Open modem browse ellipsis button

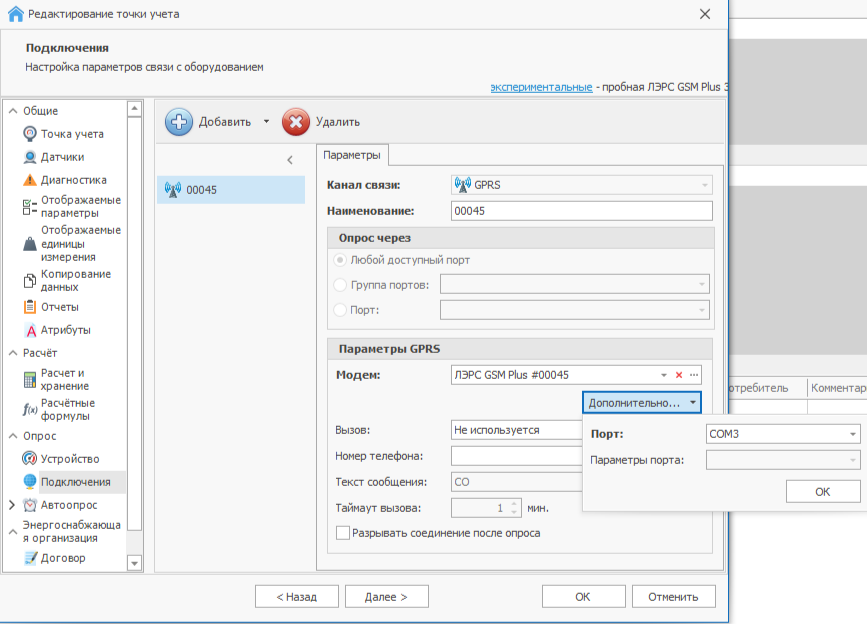(694, 375)
